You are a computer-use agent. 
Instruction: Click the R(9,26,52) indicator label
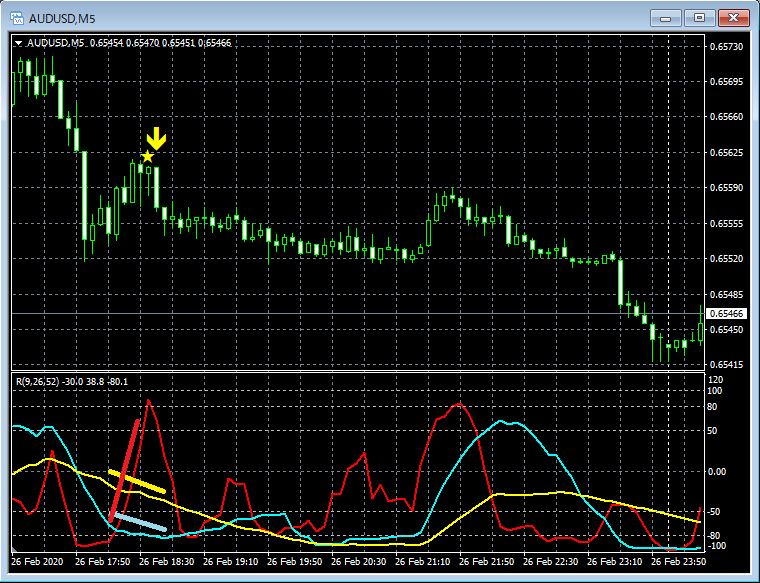(72, 382)
